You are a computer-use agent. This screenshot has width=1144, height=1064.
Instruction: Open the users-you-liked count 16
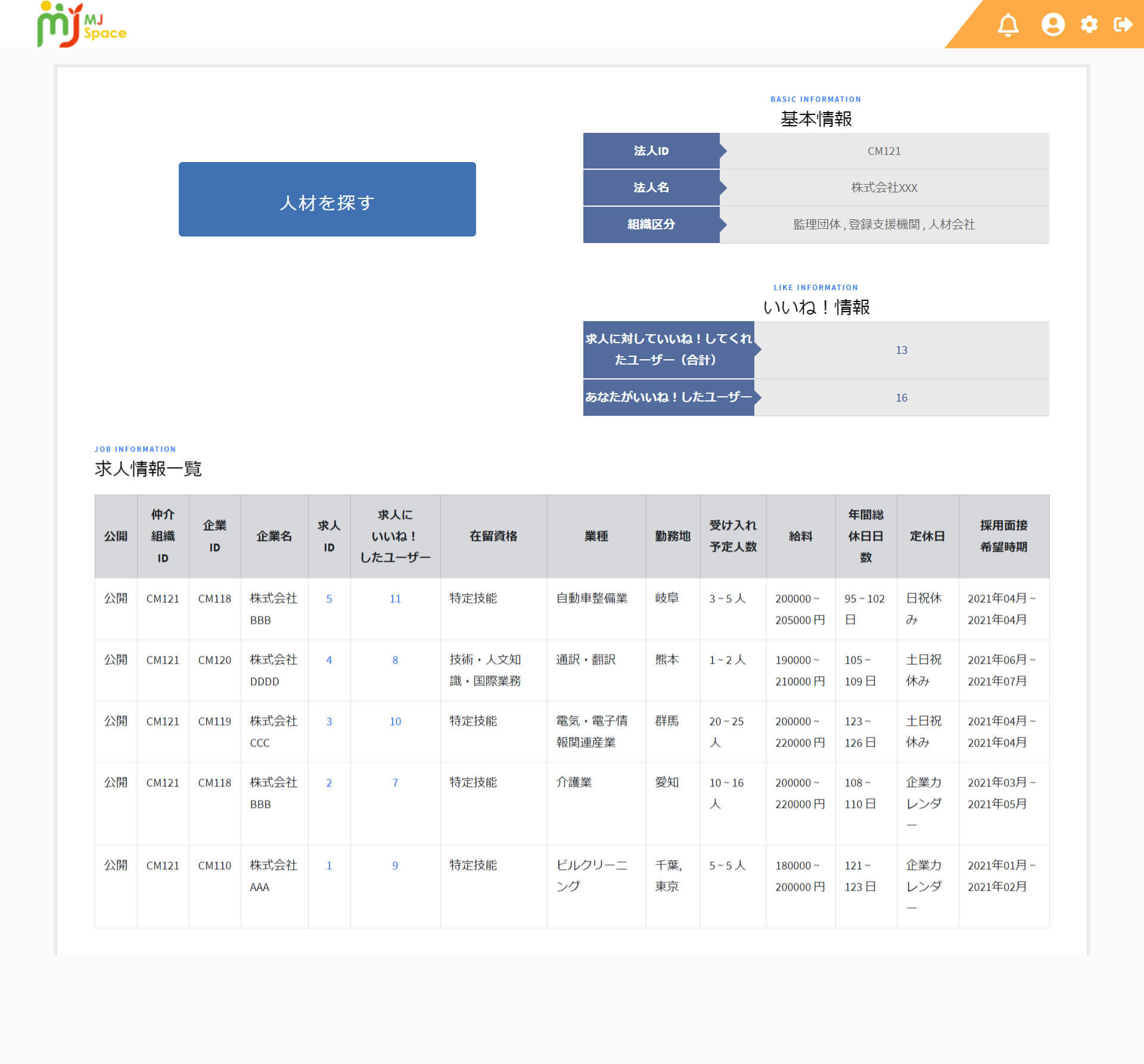(901, 397)
